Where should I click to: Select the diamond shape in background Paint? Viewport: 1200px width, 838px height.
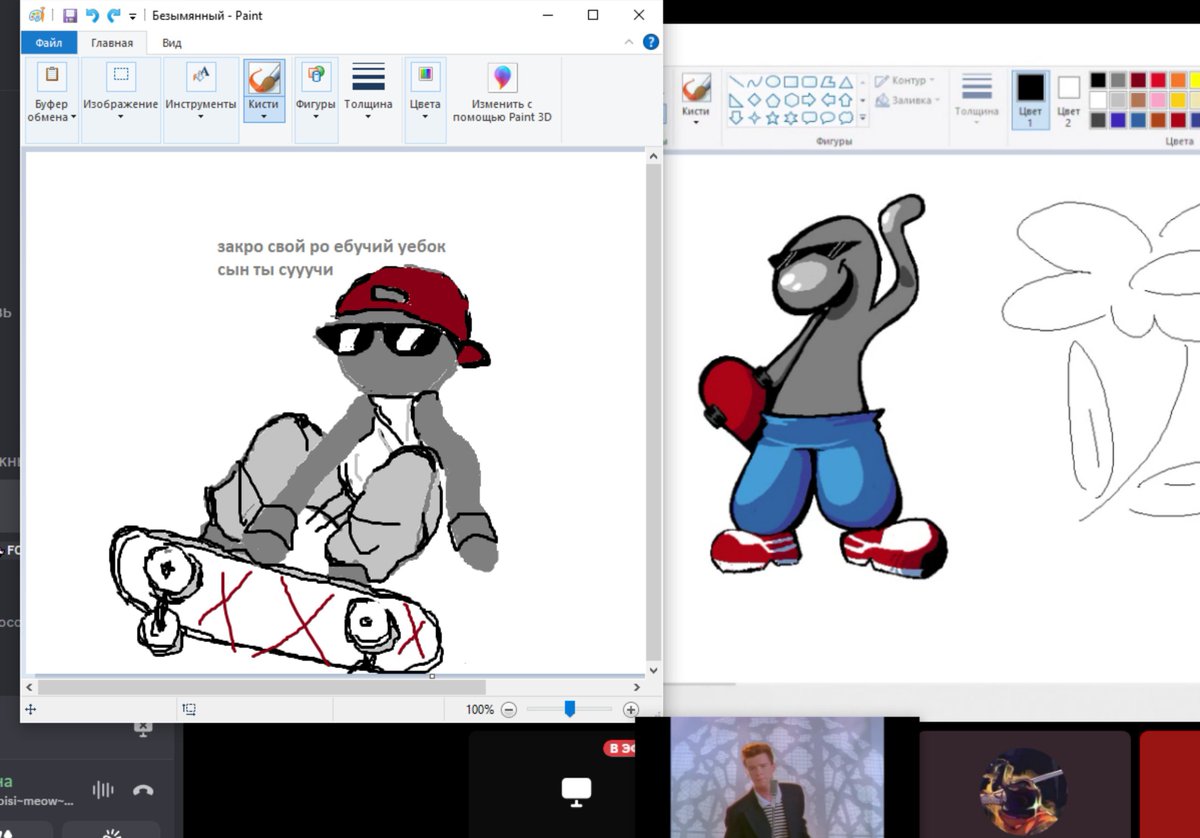click(x=755, y=100)
